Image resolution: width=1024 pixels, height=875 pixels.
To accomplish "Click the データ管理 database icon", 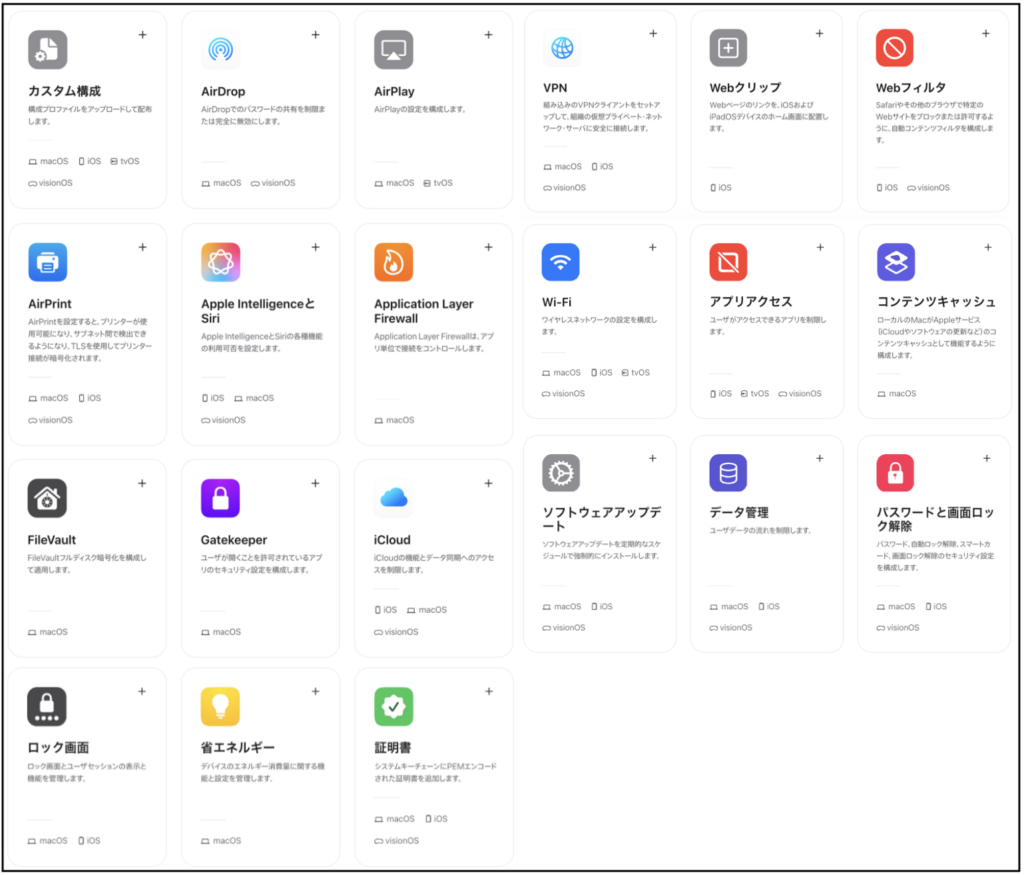I will click(728, 473).
